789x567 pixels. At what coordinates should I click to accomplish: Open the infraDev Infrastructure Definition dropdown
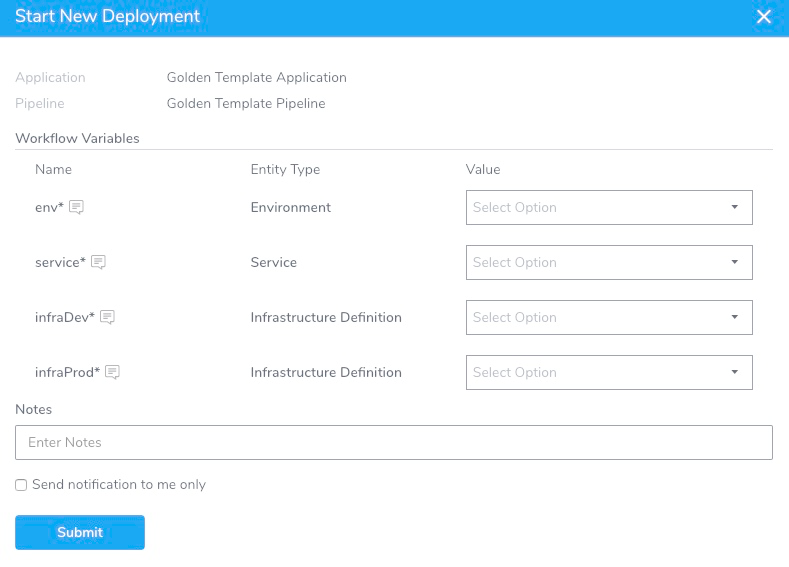tap(609, 317)
